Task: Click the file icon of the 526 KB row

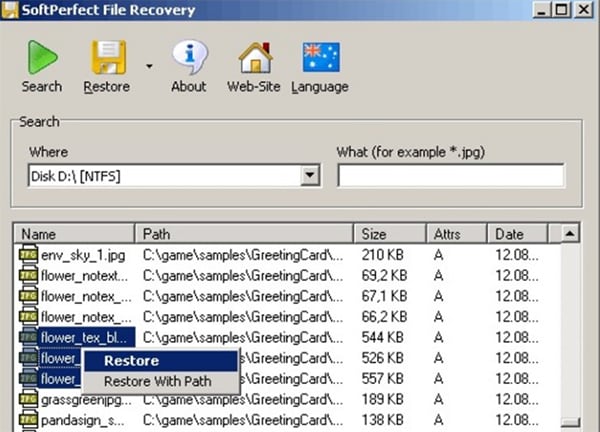Action: pos(28,358)
